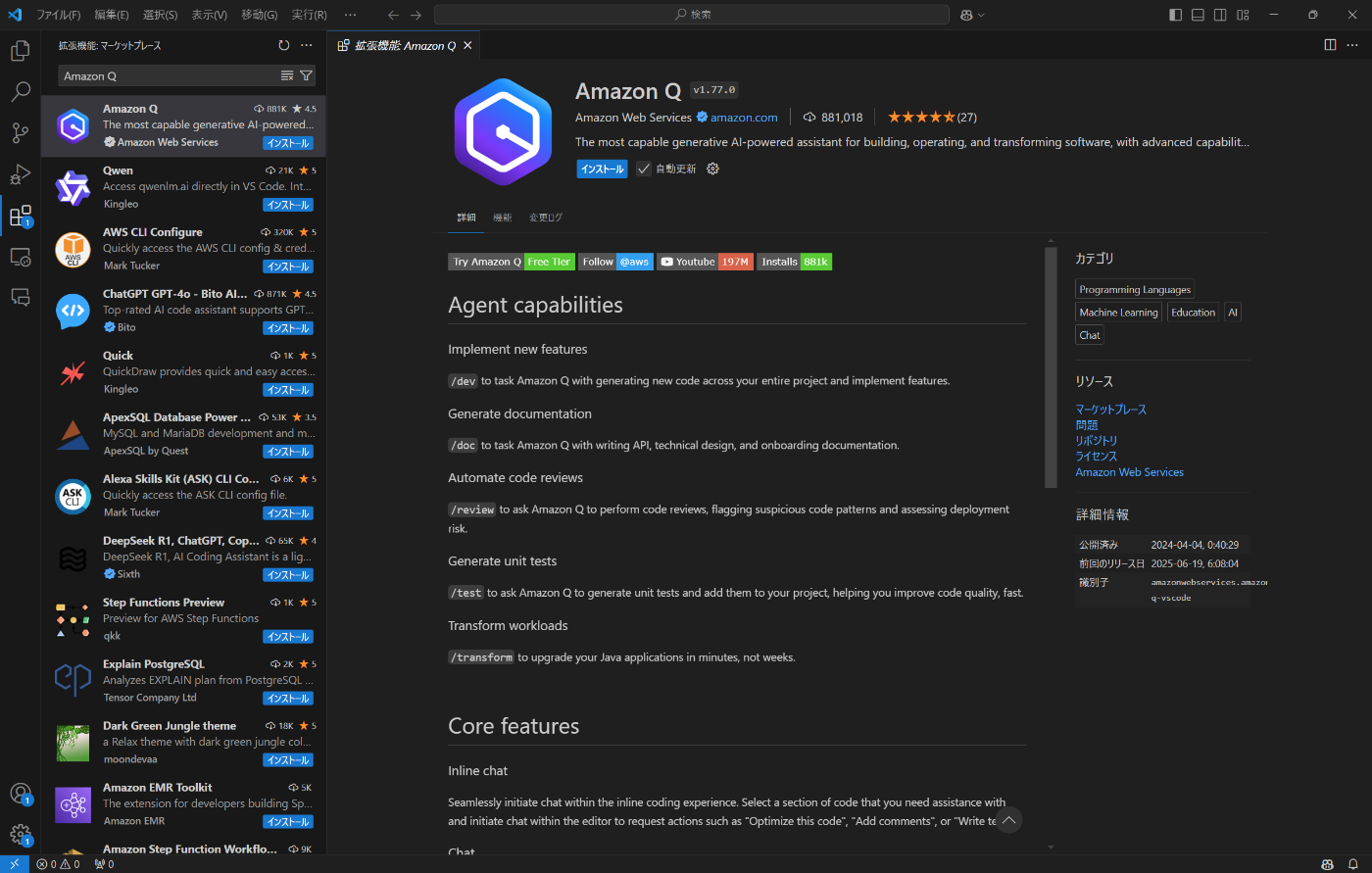Screen dimensions: 1372x873
Task: Install Amazon Q from details page
Action: point(602,169)
